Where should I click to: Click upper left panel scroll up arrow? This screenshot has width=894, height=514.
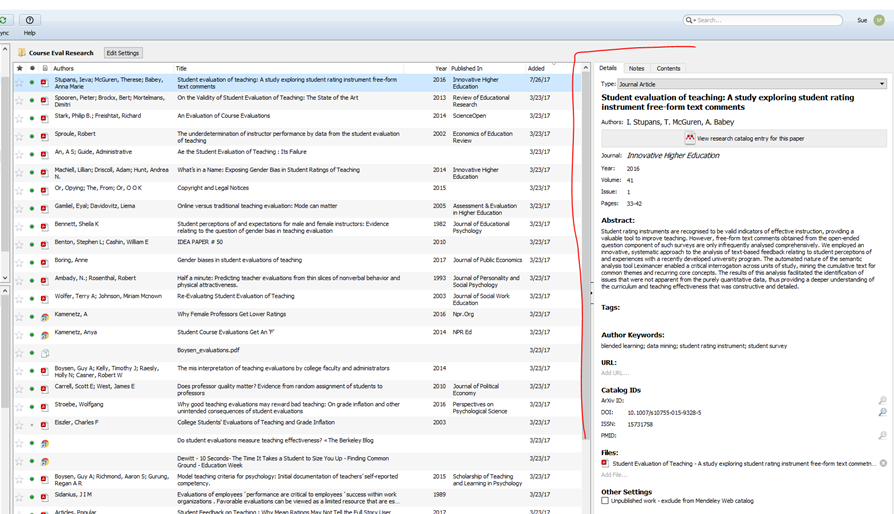coord(5,49)
